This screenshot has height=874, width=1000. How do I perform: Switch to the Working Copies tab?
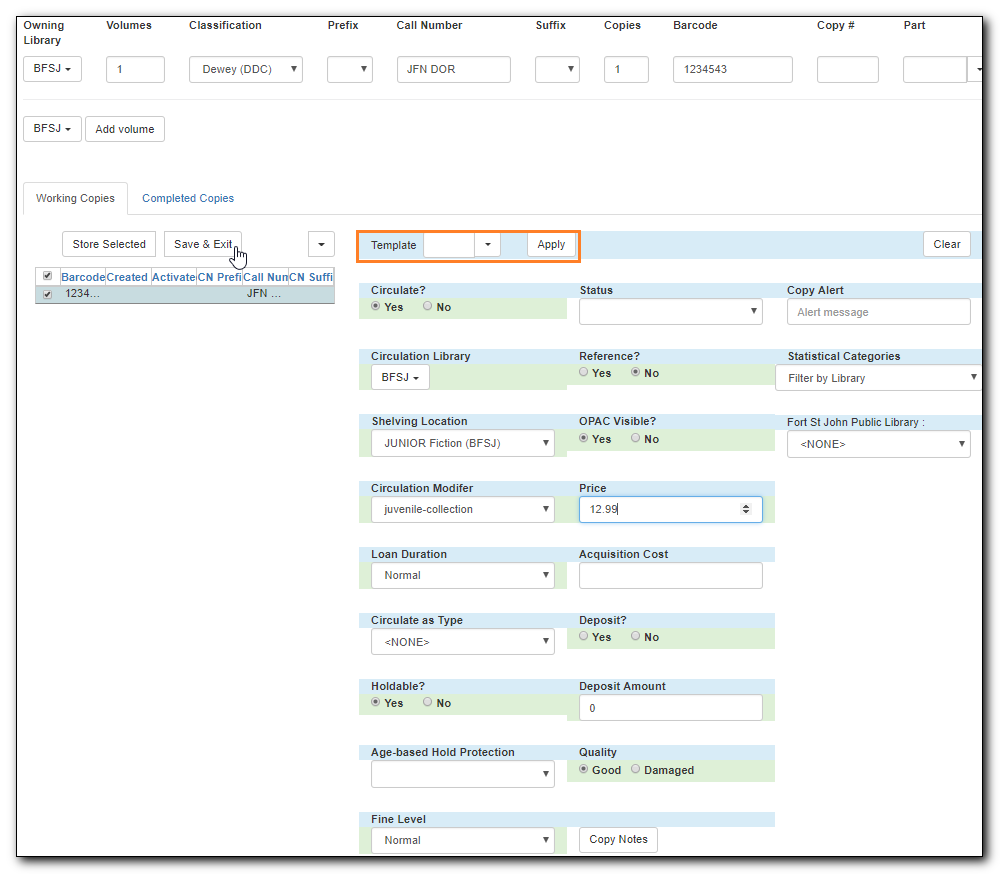75,198
